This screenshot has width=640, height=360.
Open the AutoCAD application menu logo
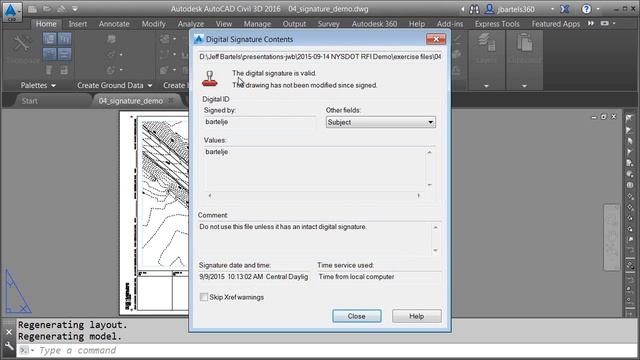pyautogui.click(x=11, y=11)
